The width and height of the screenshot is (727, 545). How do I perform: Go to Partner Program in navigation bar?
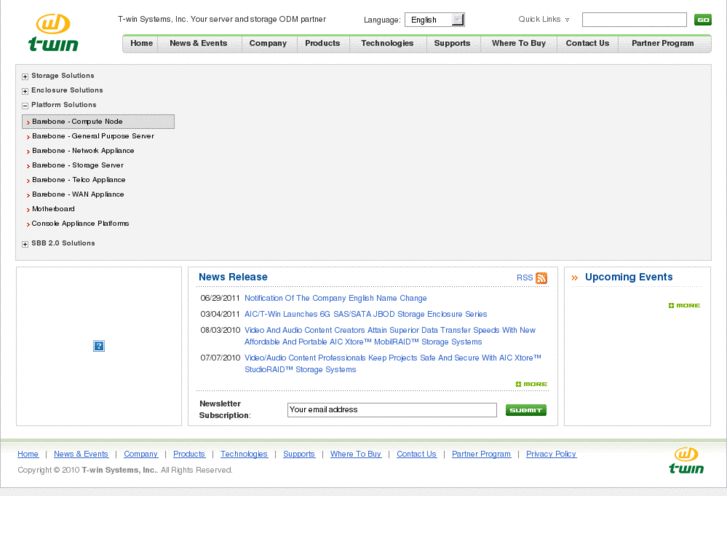pyautogui.click(x=662, y=44)
